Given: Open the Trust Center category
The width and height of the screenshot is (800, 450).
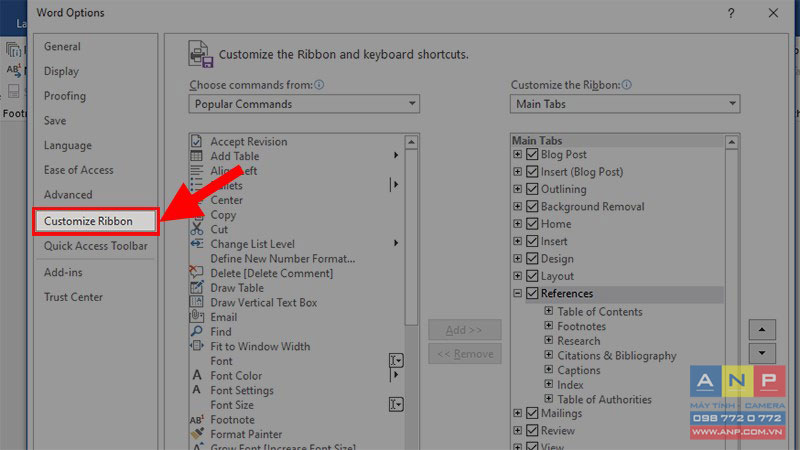Looking at the screenshot, I should pyautogui.click(x=73, y=297).
